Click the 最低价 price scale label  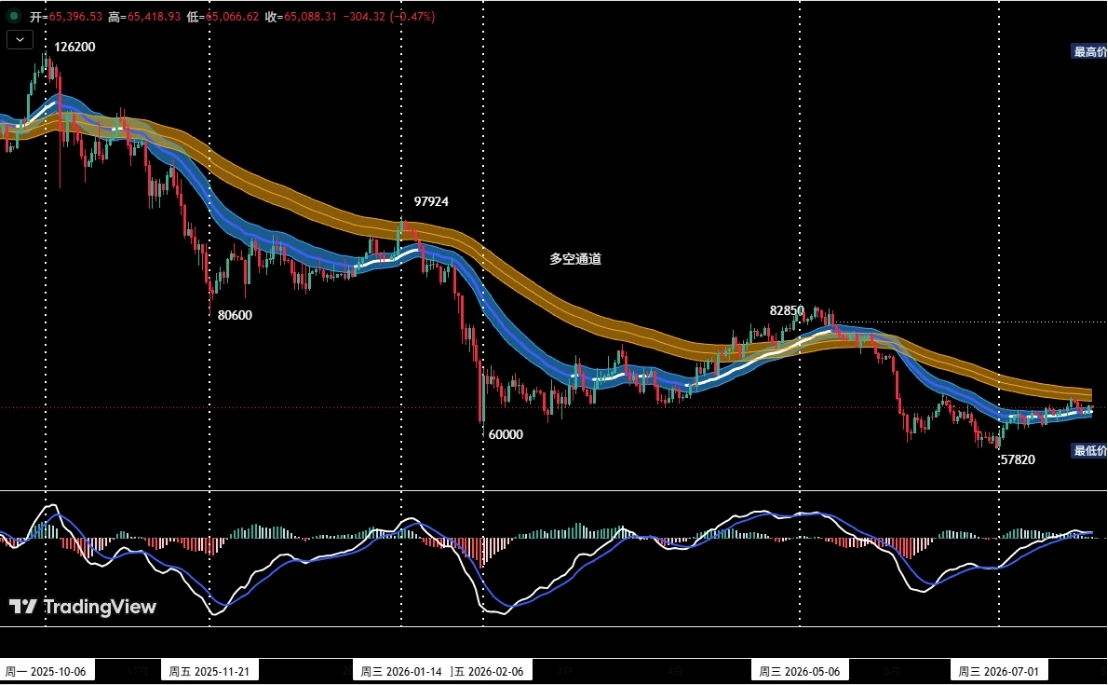click(x=1089, y=450)
